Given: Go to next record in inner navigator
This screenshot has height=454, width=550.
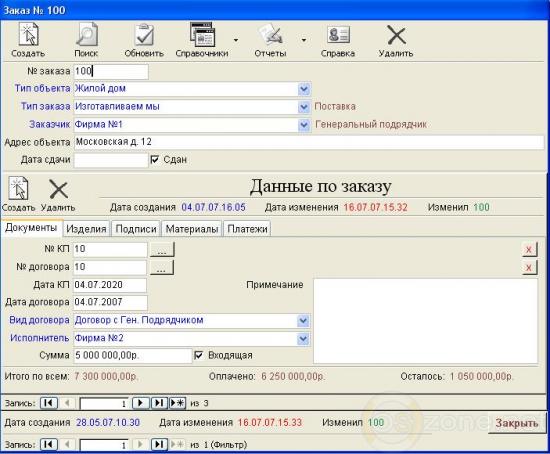Looking at the screenshot, I should pyautogui.click(x=141, y=403).
